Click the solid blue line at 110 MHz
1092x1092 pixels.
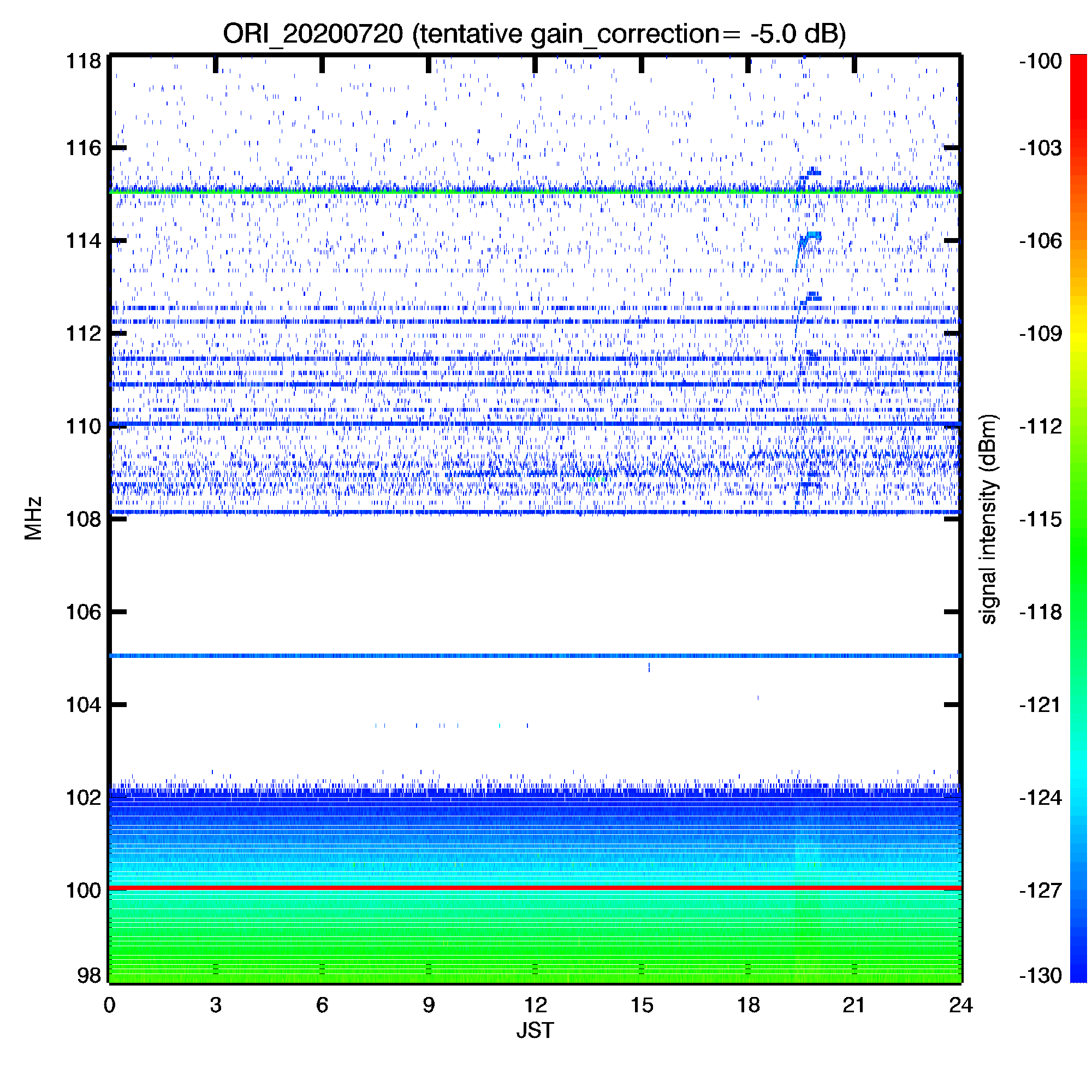(534, 424)
